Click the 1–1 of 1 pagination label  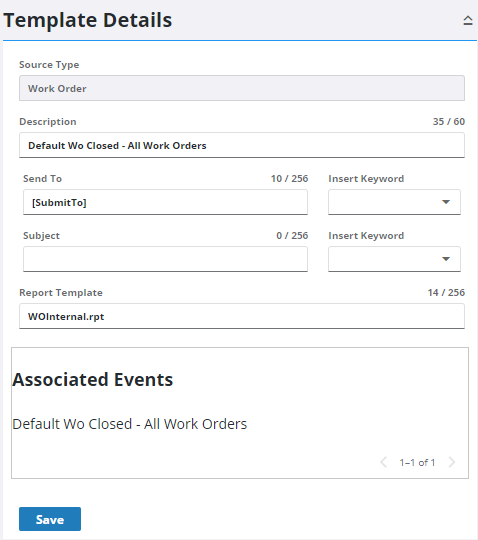click(417, 463)
